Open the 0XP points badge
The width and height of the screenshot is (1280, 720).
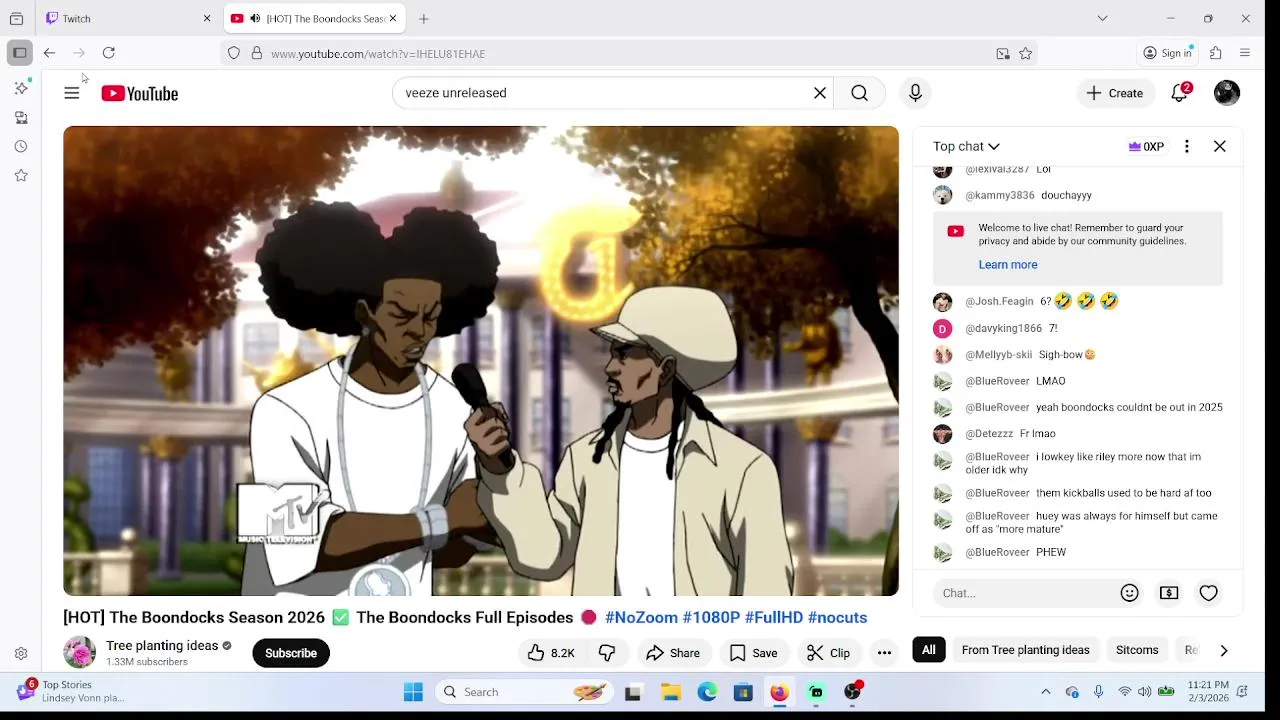click(x=1146, y=146)
